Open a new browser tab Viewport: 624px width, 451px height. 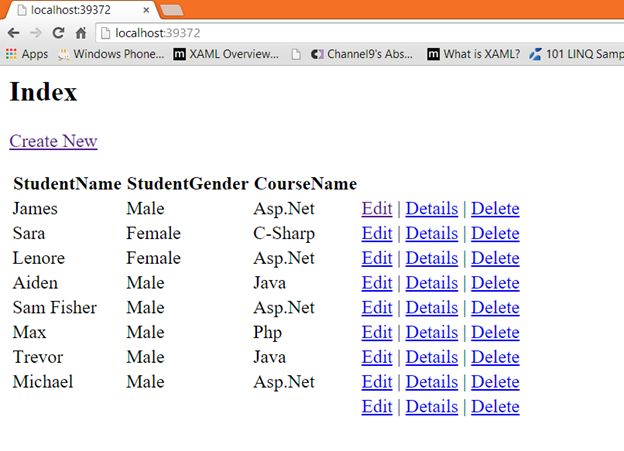[172, 10]
